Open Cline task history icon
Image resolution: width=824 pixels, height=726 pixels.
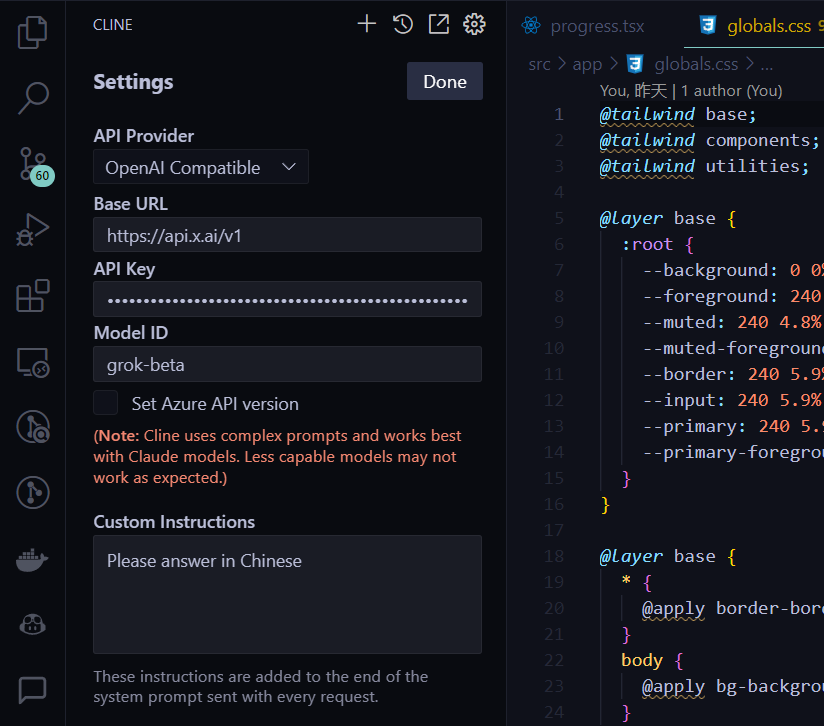coord(403,24)
